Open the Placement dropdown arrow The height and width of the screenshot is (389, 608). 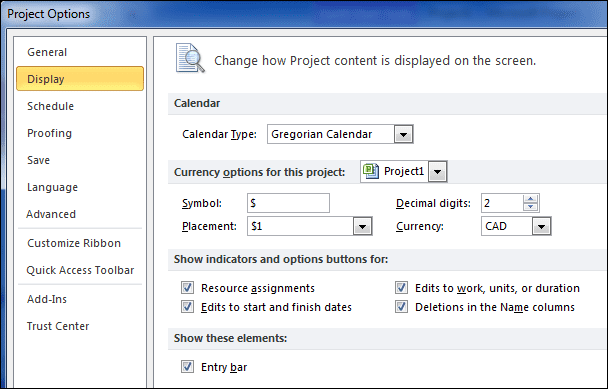[x=362, y=226]
